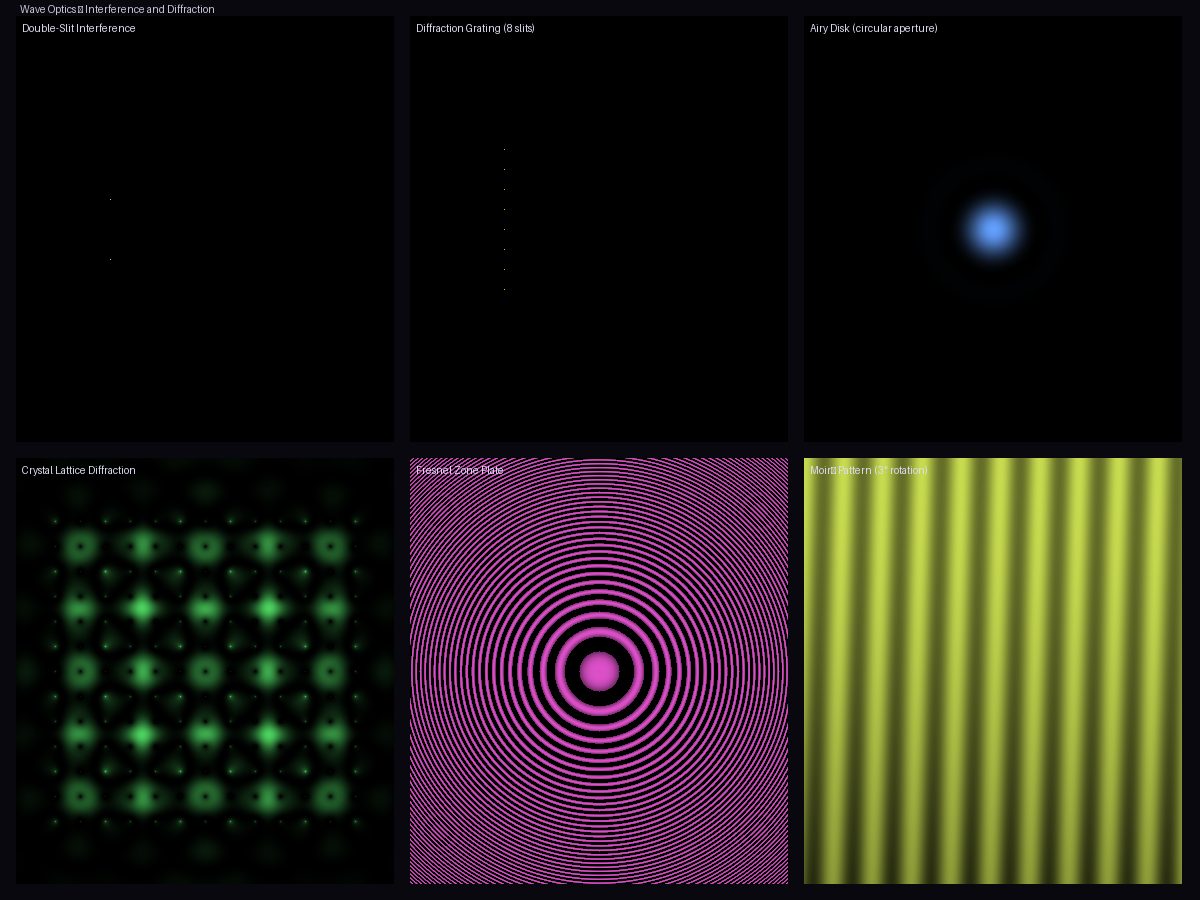Toggle the upper slit in Double-Slit panel
This screenshot has width=1200, height=900.
point(110,198)
